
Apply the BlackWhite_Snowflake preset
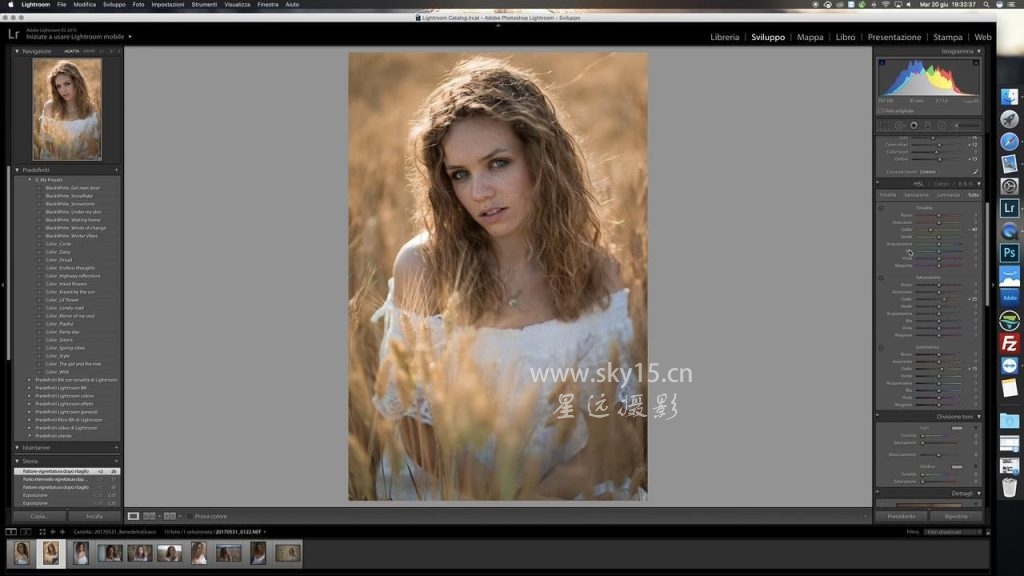pos(69,196)
